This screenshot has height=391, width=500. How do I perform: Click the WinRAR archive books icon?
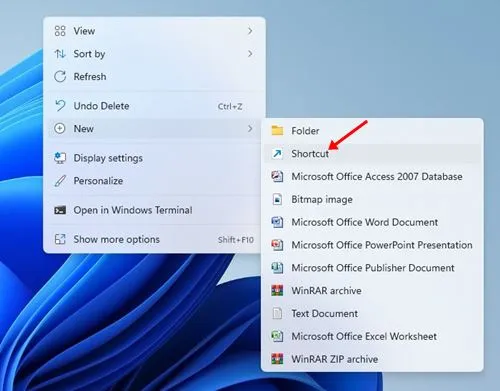point(277,290)
